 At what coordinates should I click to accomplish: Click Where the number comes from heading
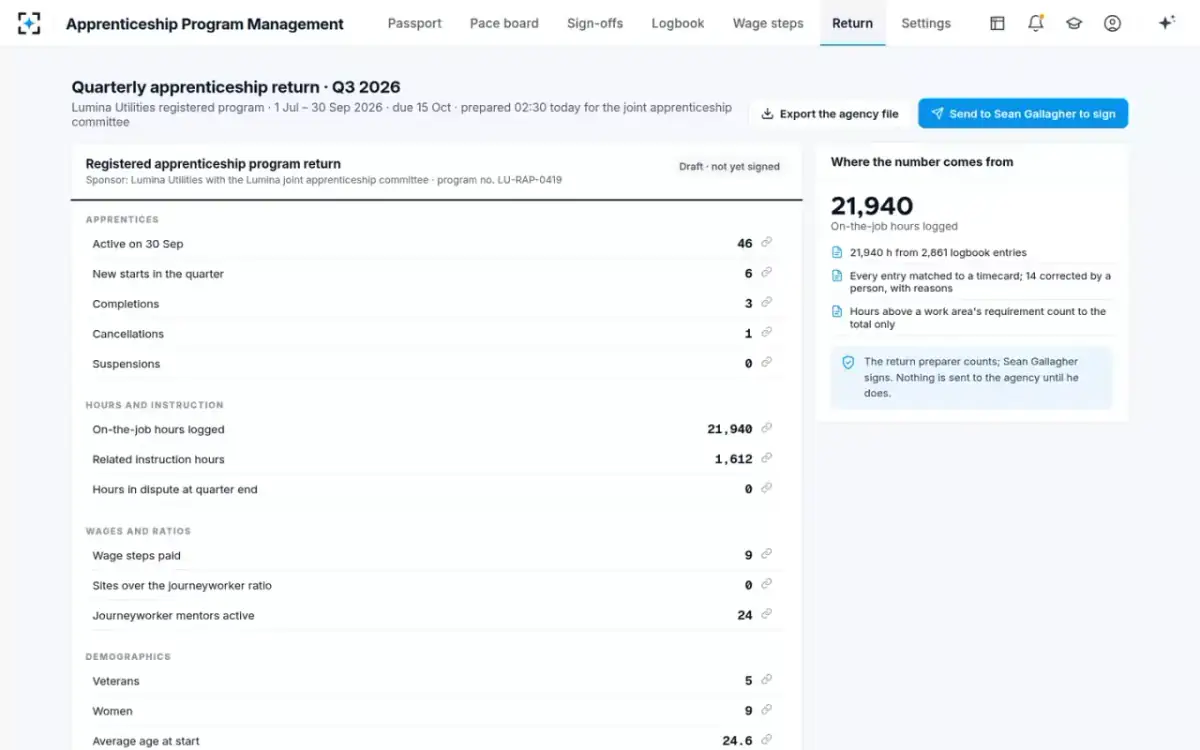922,162
